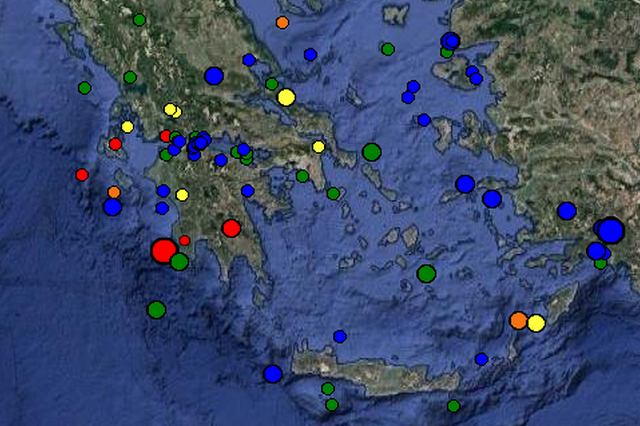Click the blue marker just west of Chios island

[x=424, y=120]
